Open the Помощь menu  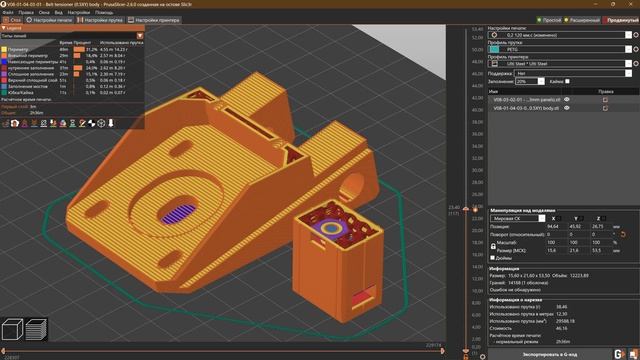coord(104,13)
